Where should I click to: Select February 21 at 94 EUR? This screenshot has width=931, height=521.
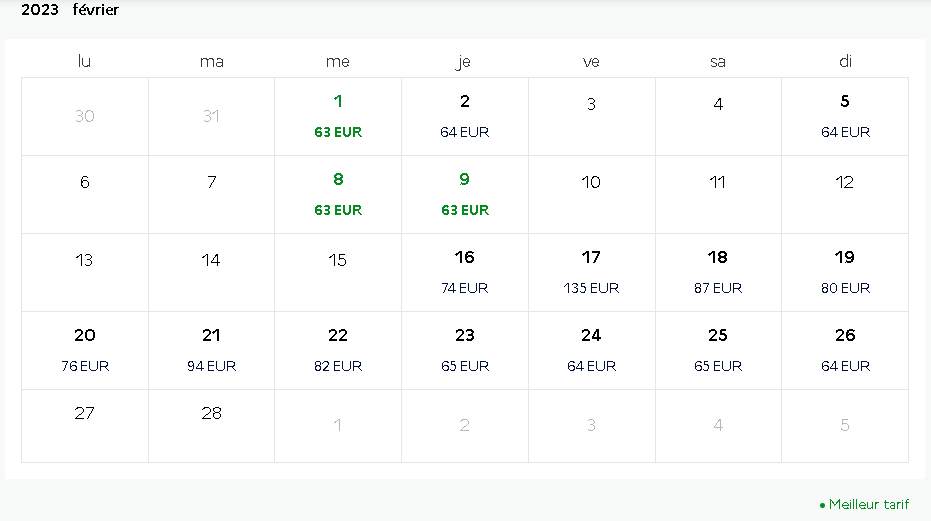[x=211, y=351]
